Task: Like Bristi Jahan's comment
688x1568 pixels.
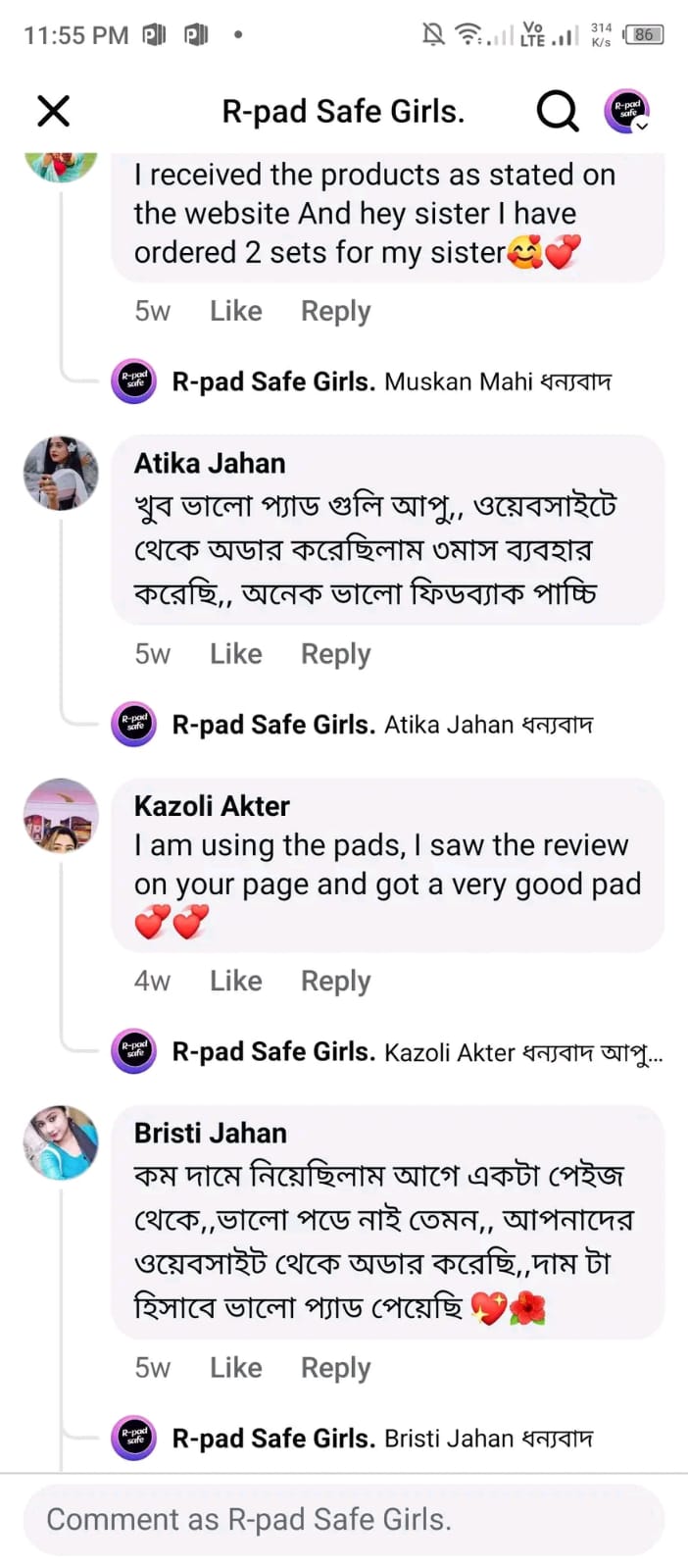Action: click(235, 1368)
